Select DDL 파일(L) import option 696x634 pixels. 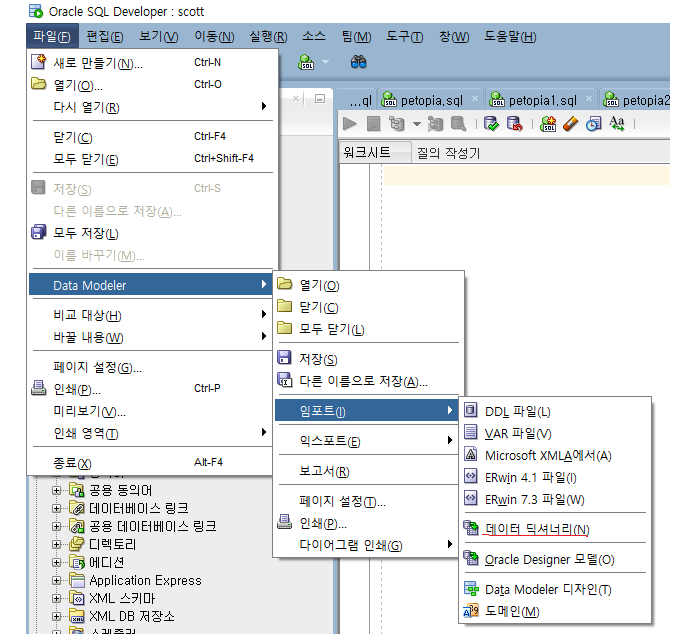(x=555, y=411)
